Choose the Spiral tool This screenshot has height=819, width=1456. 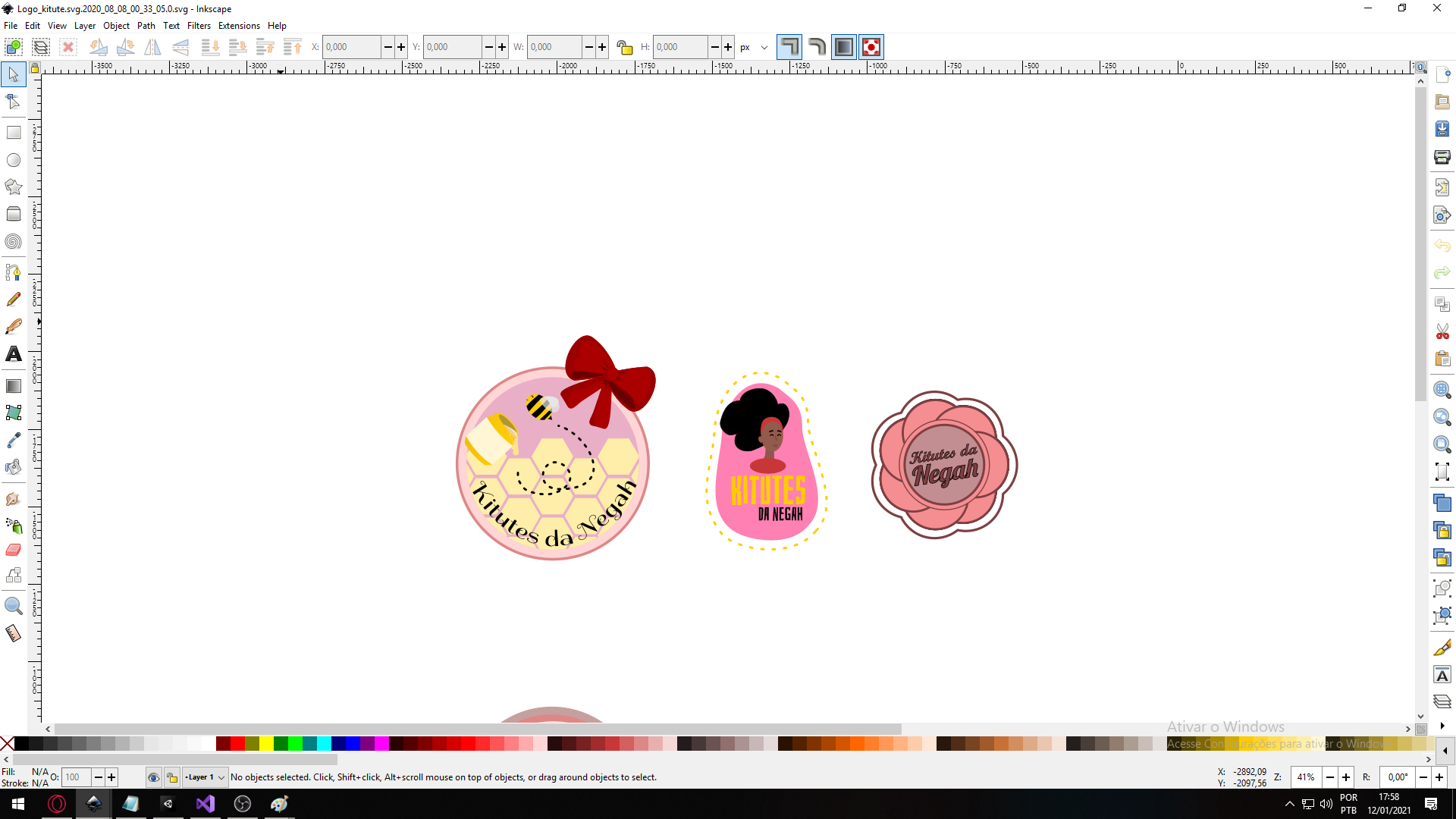pyautogui.click(x=14, y=242)
